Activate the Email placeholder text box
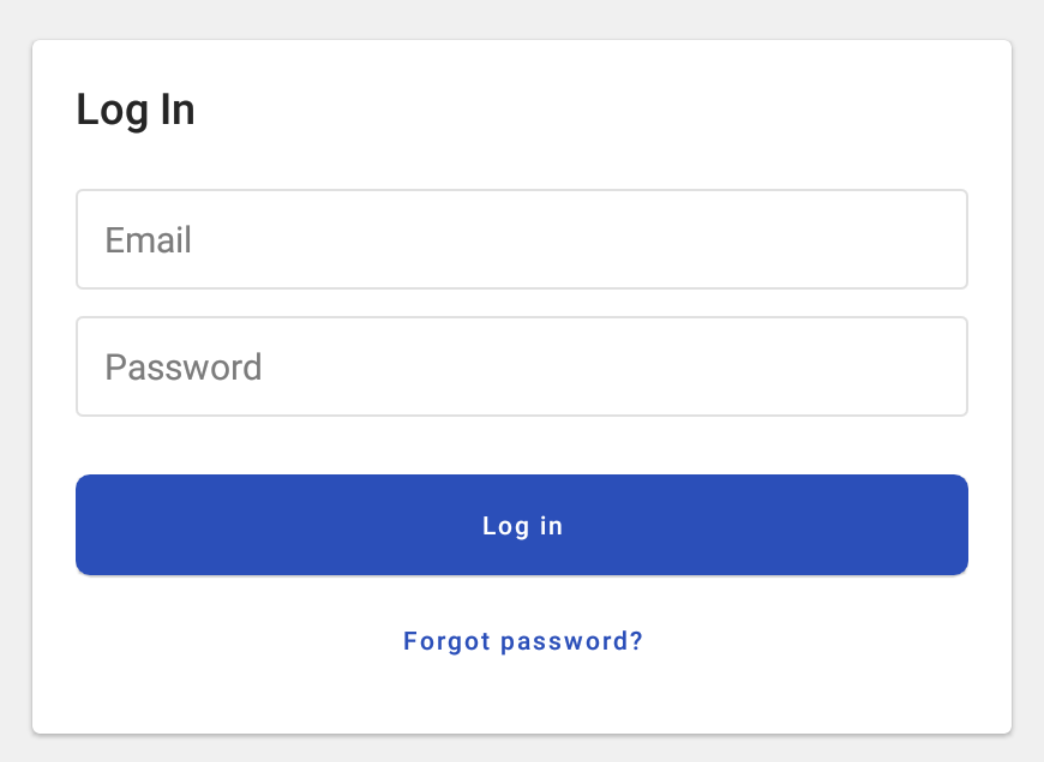The image size is (1044, 762). point(147,239)
